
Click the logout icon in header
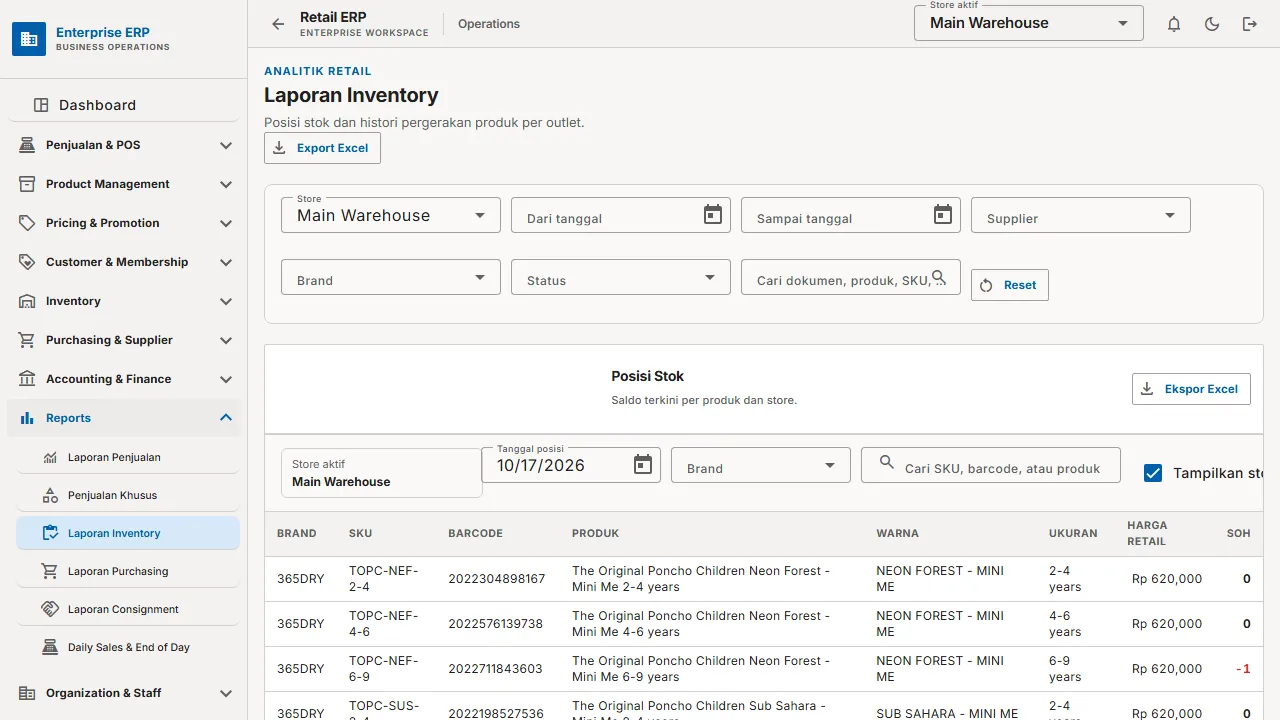click(x=1250, y=24)
